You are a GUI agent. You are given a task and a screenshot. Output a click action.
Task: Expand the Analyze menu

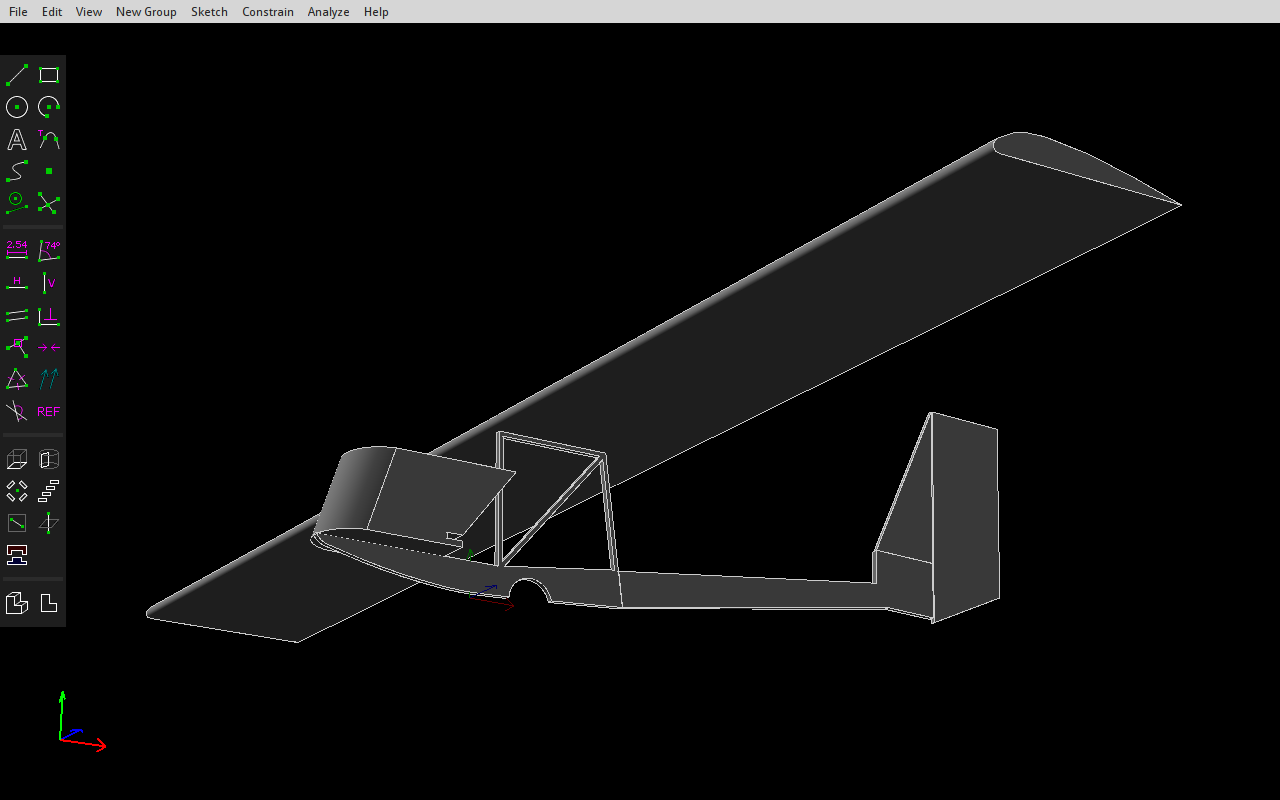pos(328,12)
